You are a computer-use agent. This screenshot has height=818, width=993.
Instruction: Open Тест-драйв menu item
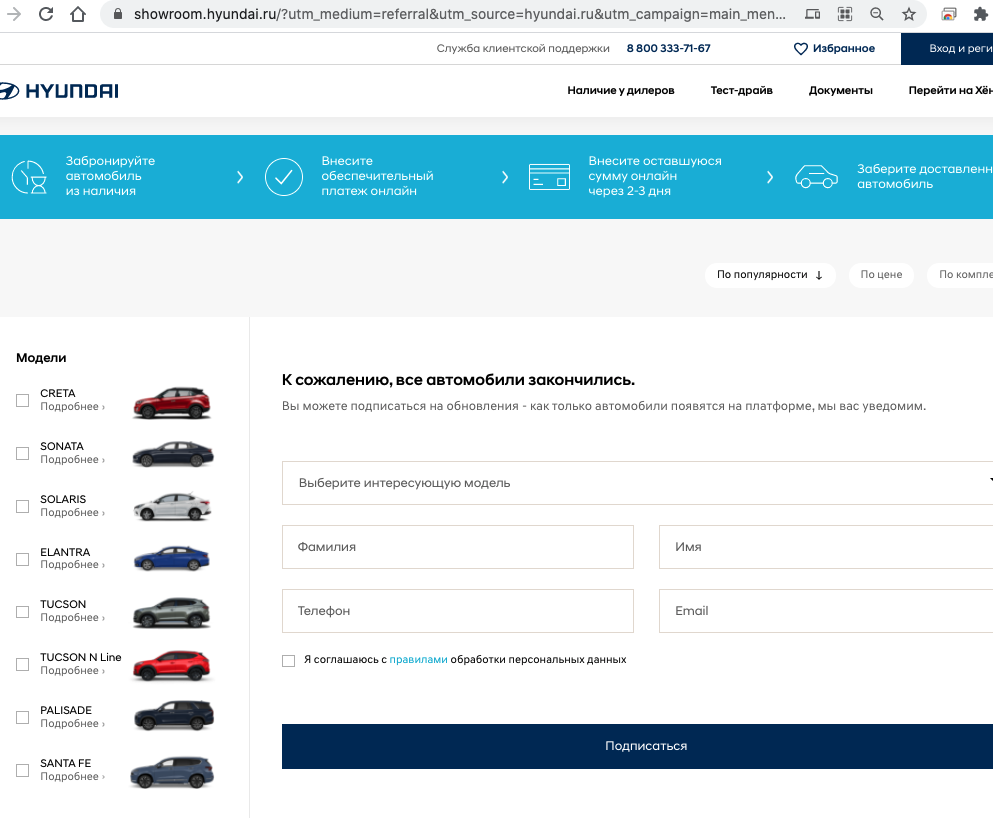pyautogui.click(x=741, y=91)
